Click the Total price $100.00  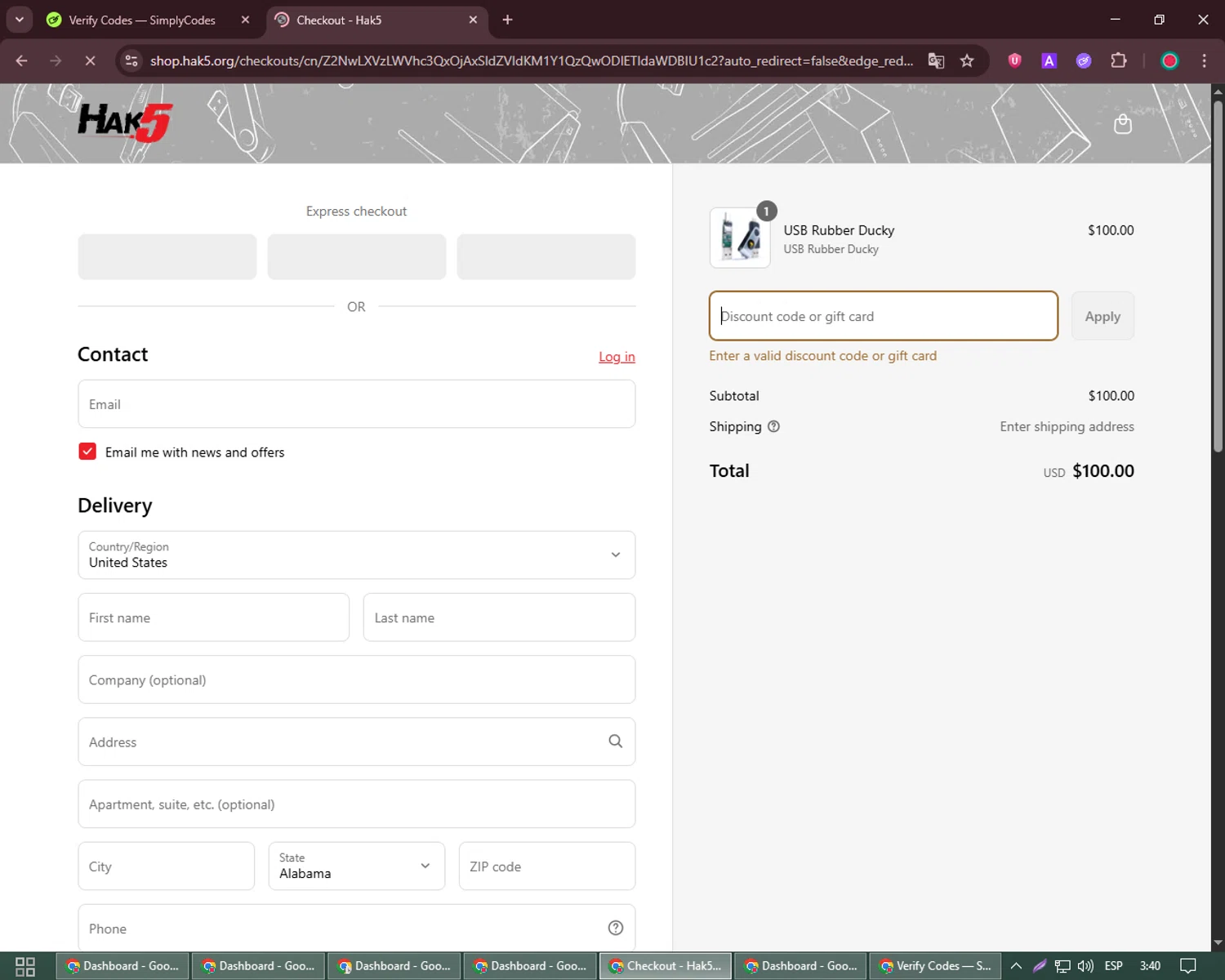pyautogui.click(x=1102, y=471)
